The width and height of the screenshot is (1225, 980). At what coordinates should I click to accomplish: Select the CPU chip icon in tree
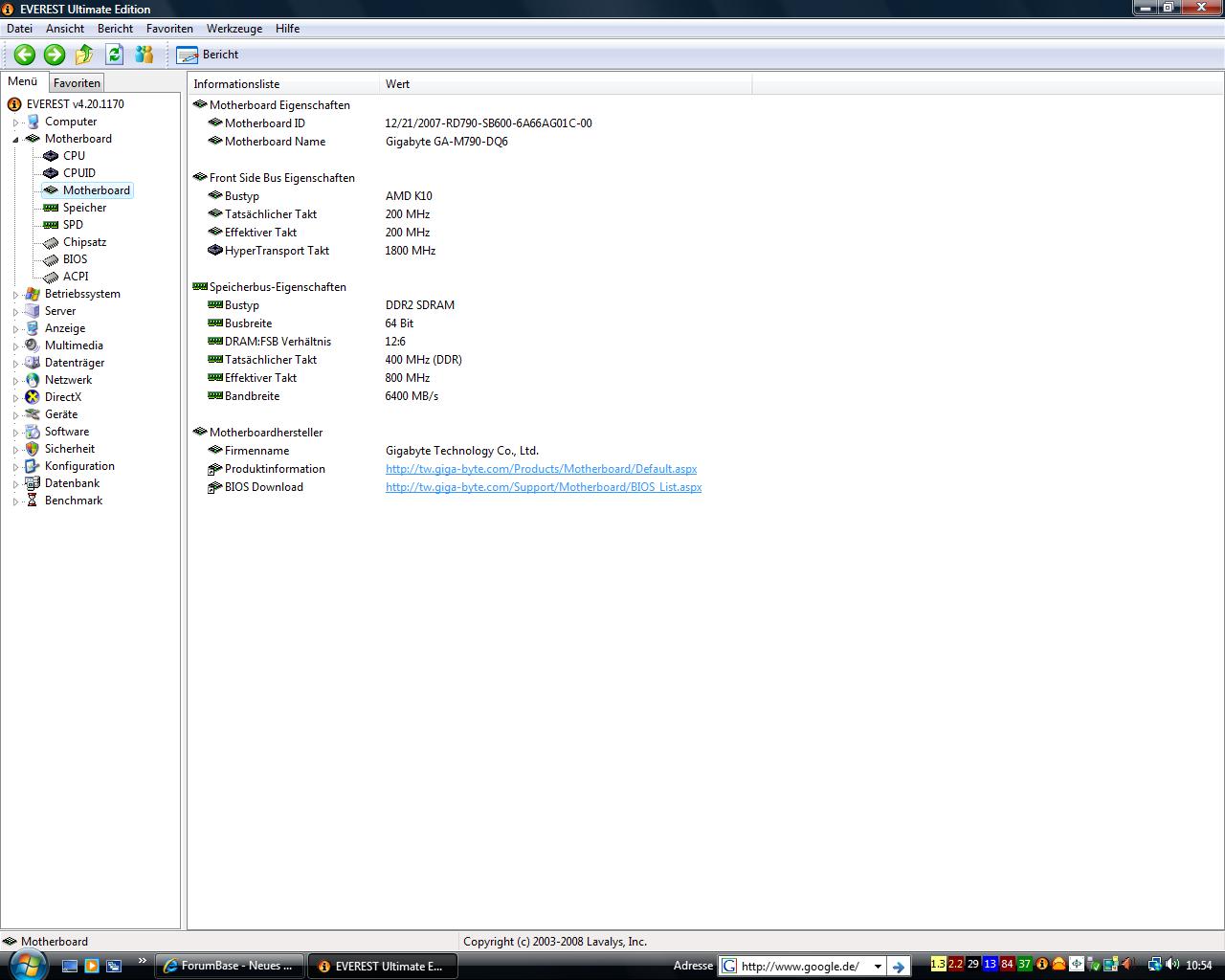(51, 156)
